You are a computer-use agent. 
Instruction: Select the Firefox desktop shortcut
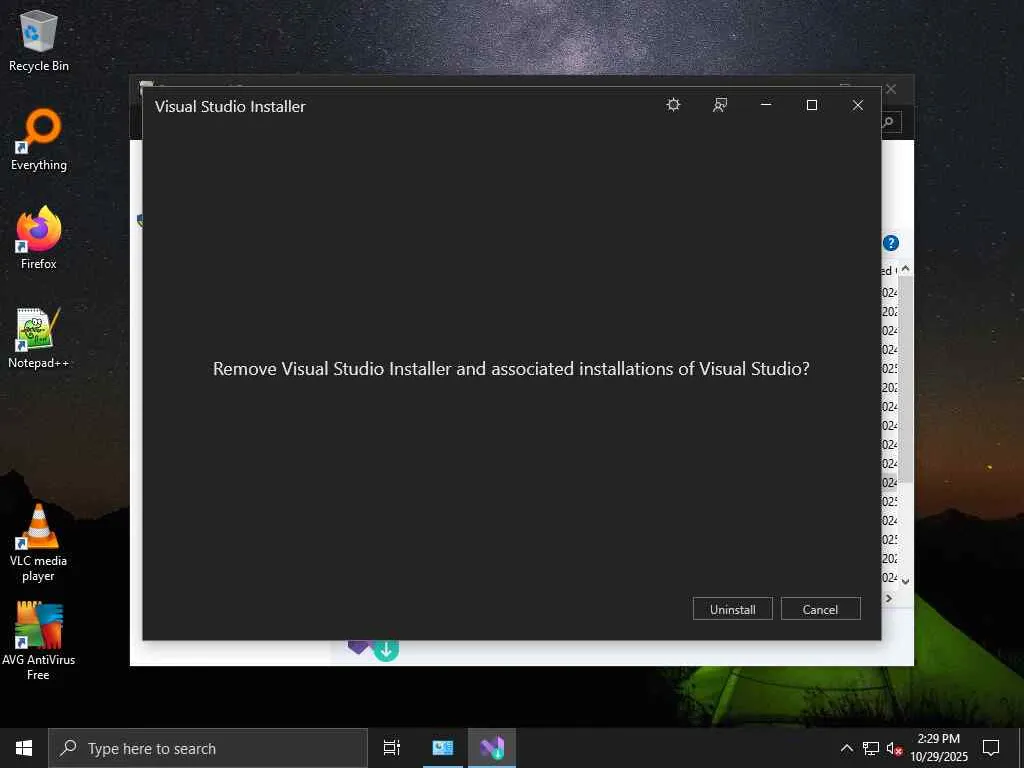pos(39,238)
